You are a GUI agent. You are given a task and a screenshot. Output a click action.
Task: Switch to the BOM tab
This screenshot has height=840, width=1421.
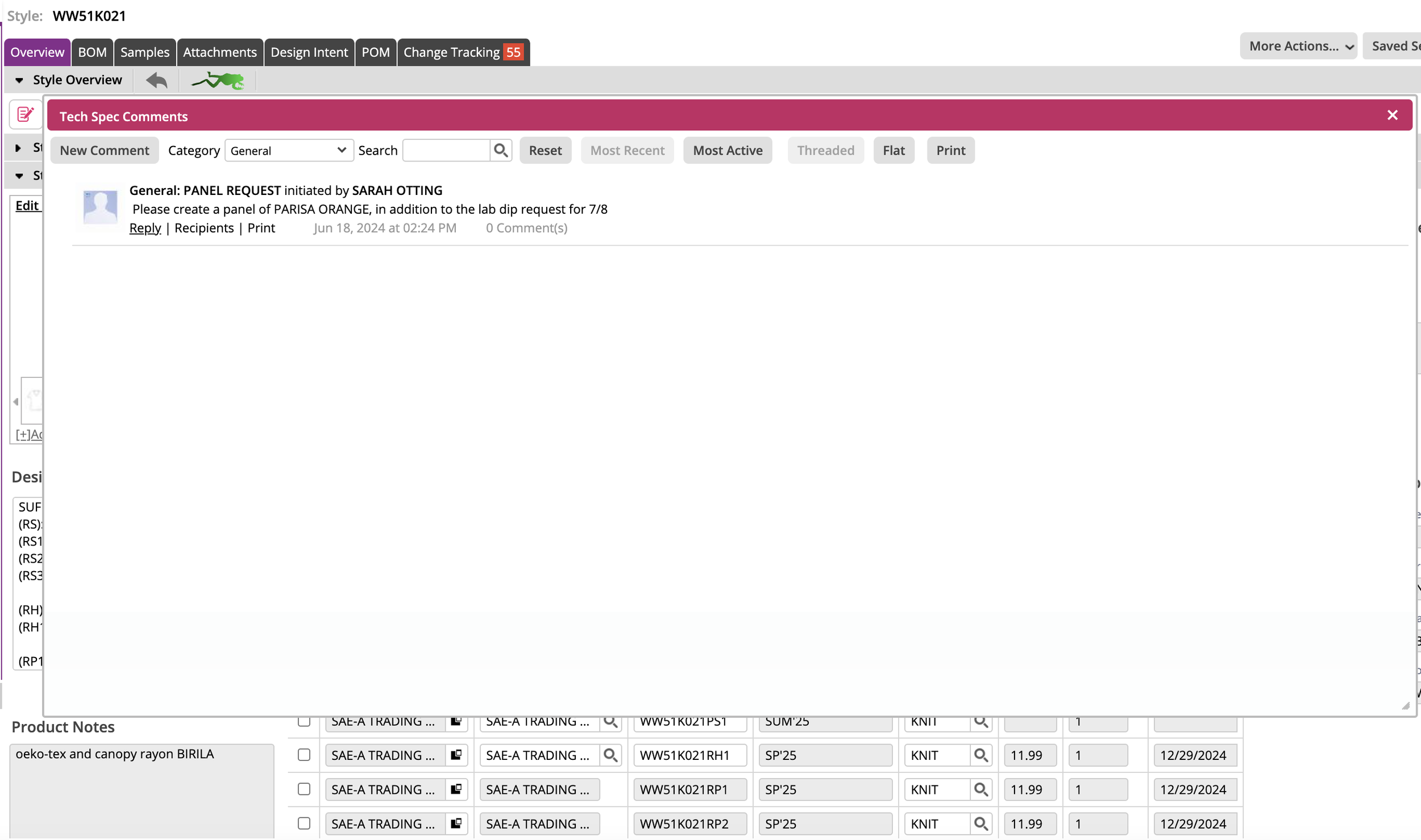coord(92,52)
